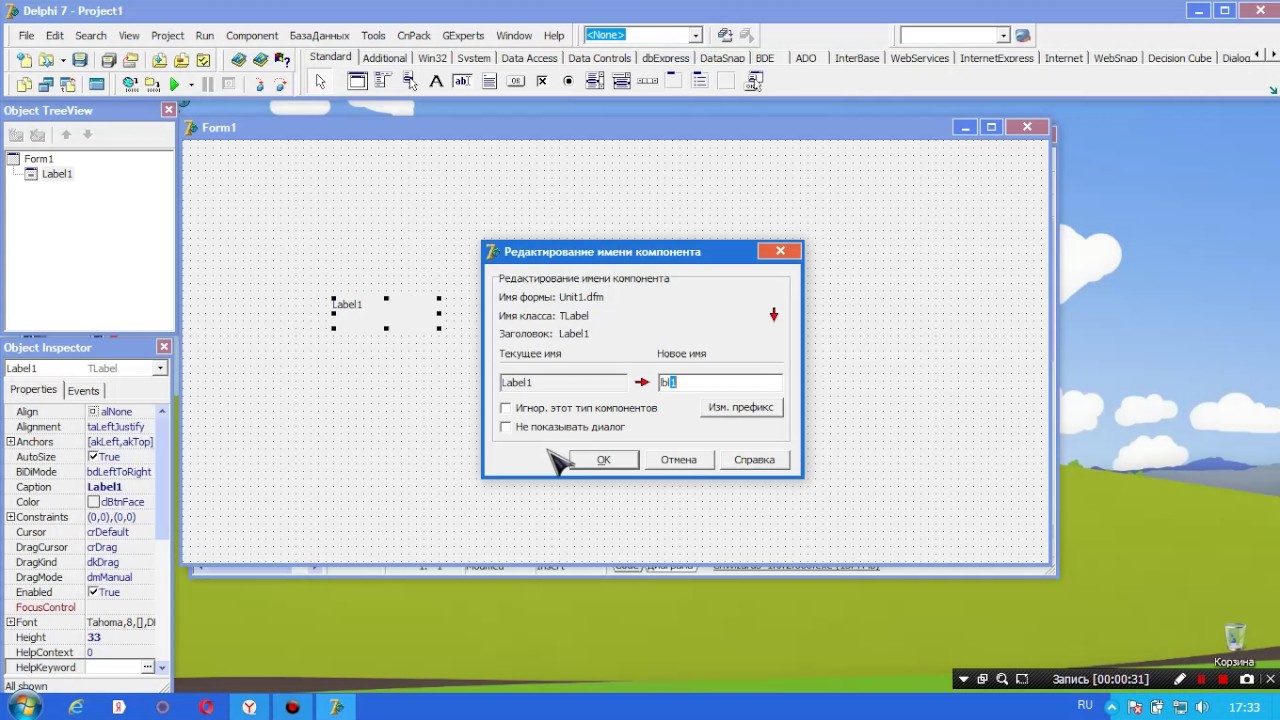Select the Edit 'ab' component icon
The image size is (1280, 720).
click(x=462, y=81)
